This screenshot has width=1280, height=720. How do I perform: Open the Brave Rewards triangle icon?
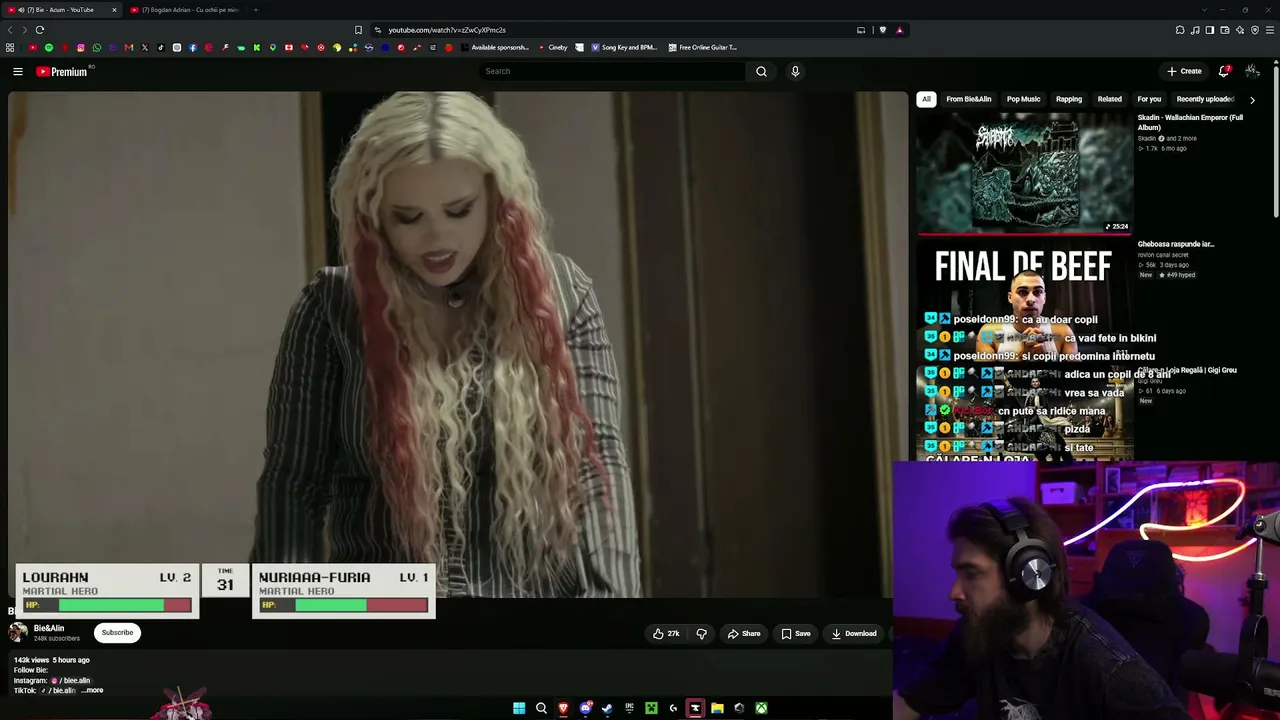click(x=899, y=30)
